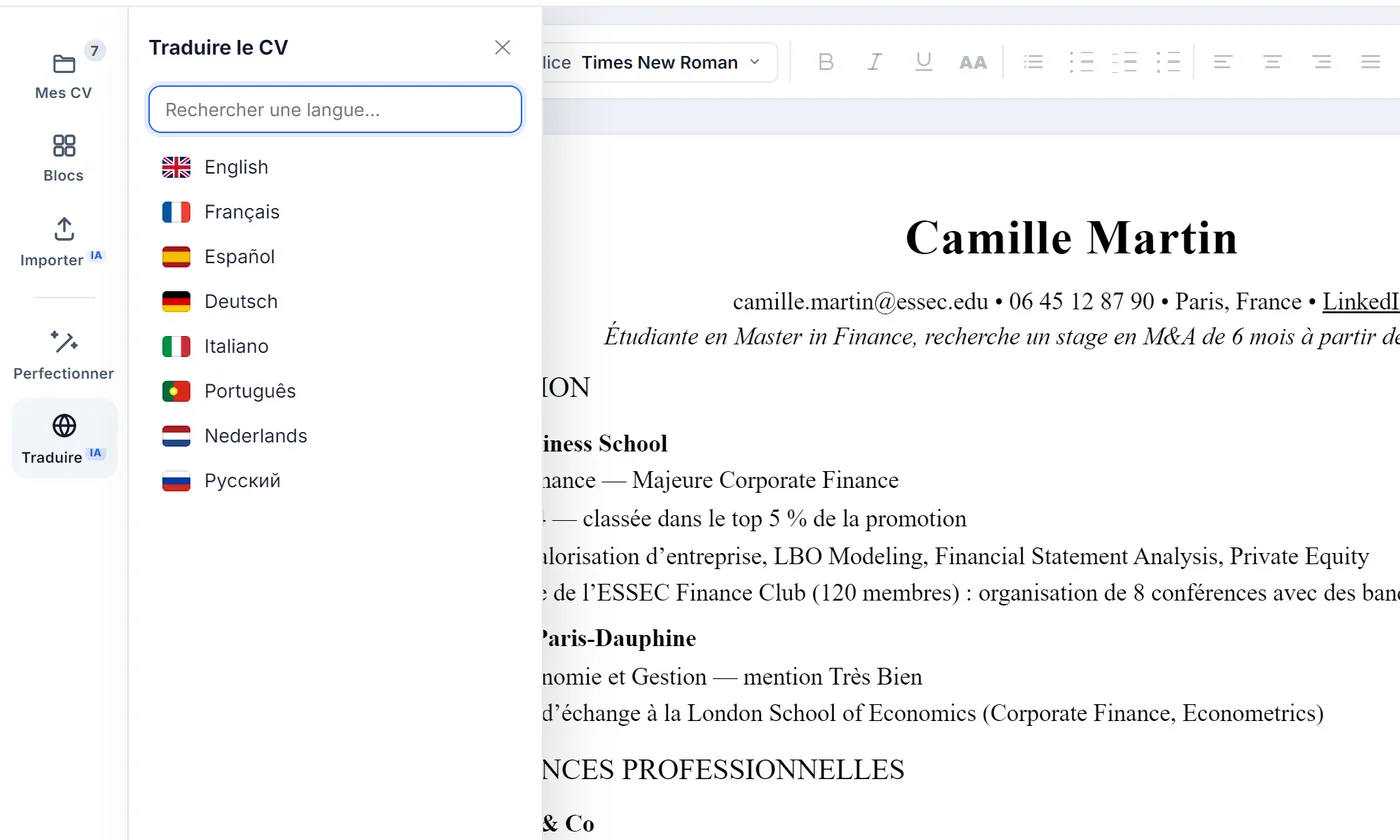This screenshot has height=840, width=1400.
Task: Click the mention Très Bien line
Action: 732,677
